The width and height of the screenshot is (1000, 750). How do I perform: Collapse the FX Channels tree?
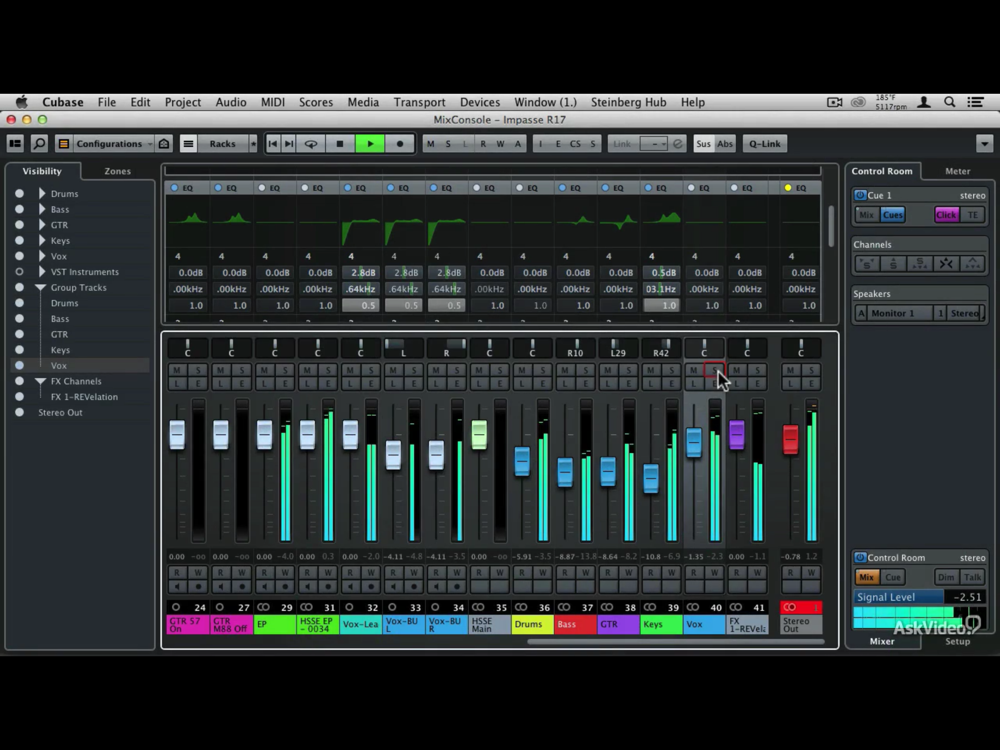[x=41, y=381]
